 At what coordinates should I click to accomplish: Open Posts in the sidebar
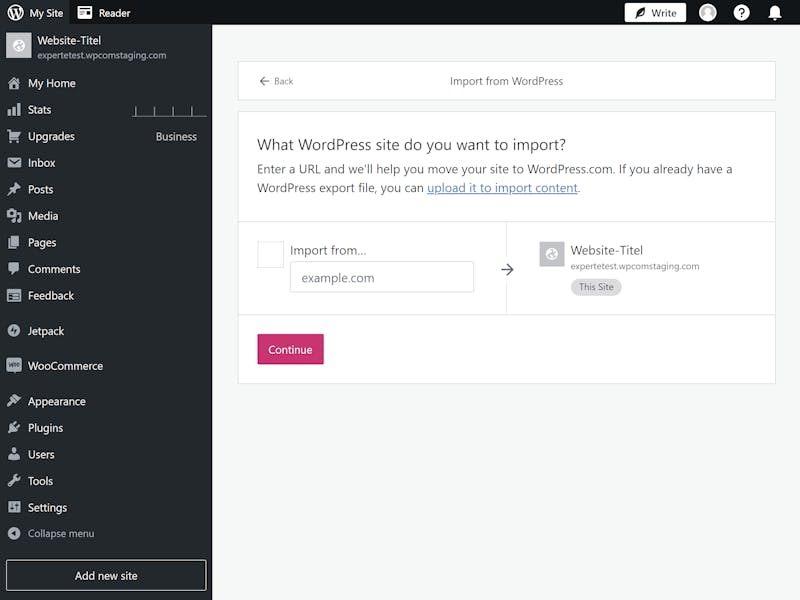point(40,189)
